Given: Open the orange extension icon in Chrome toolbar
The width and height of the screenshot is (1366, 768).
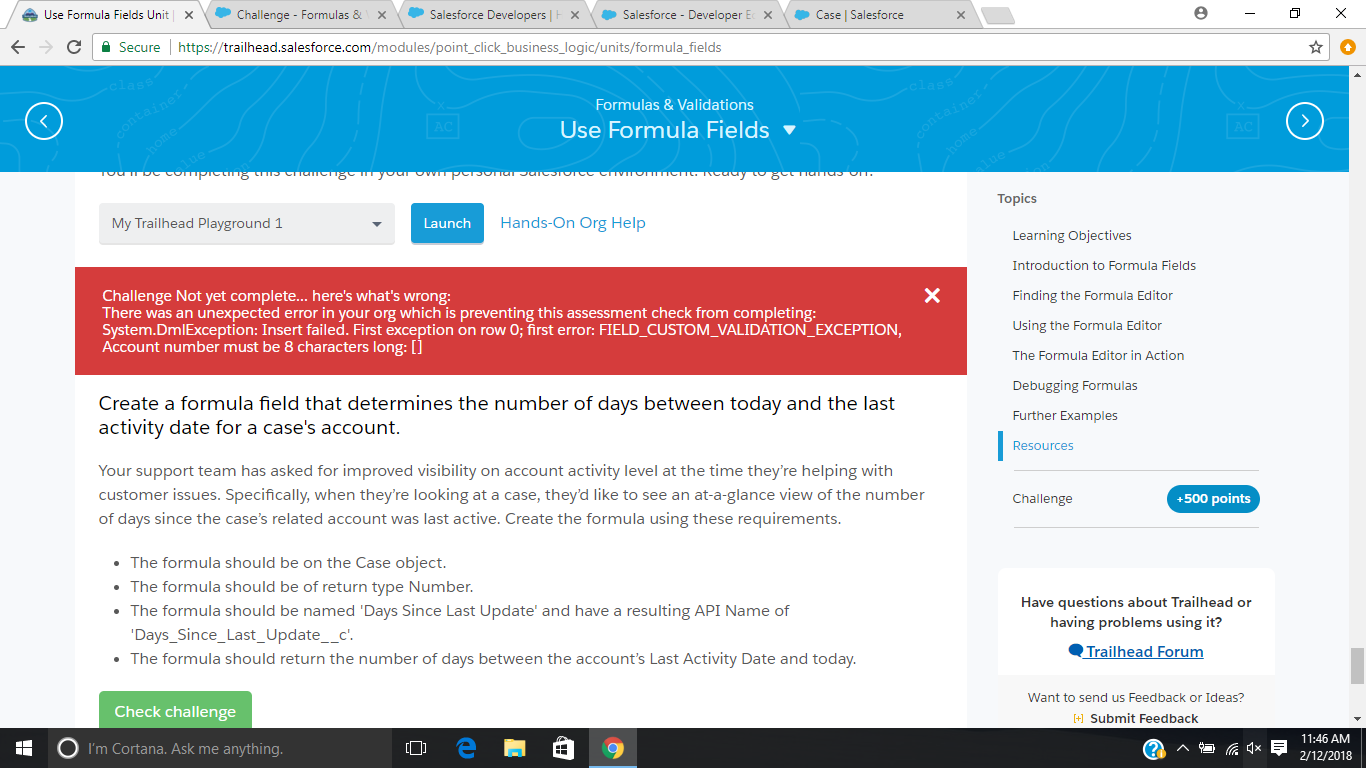Looking at the screenshot, I should 1347,47.
